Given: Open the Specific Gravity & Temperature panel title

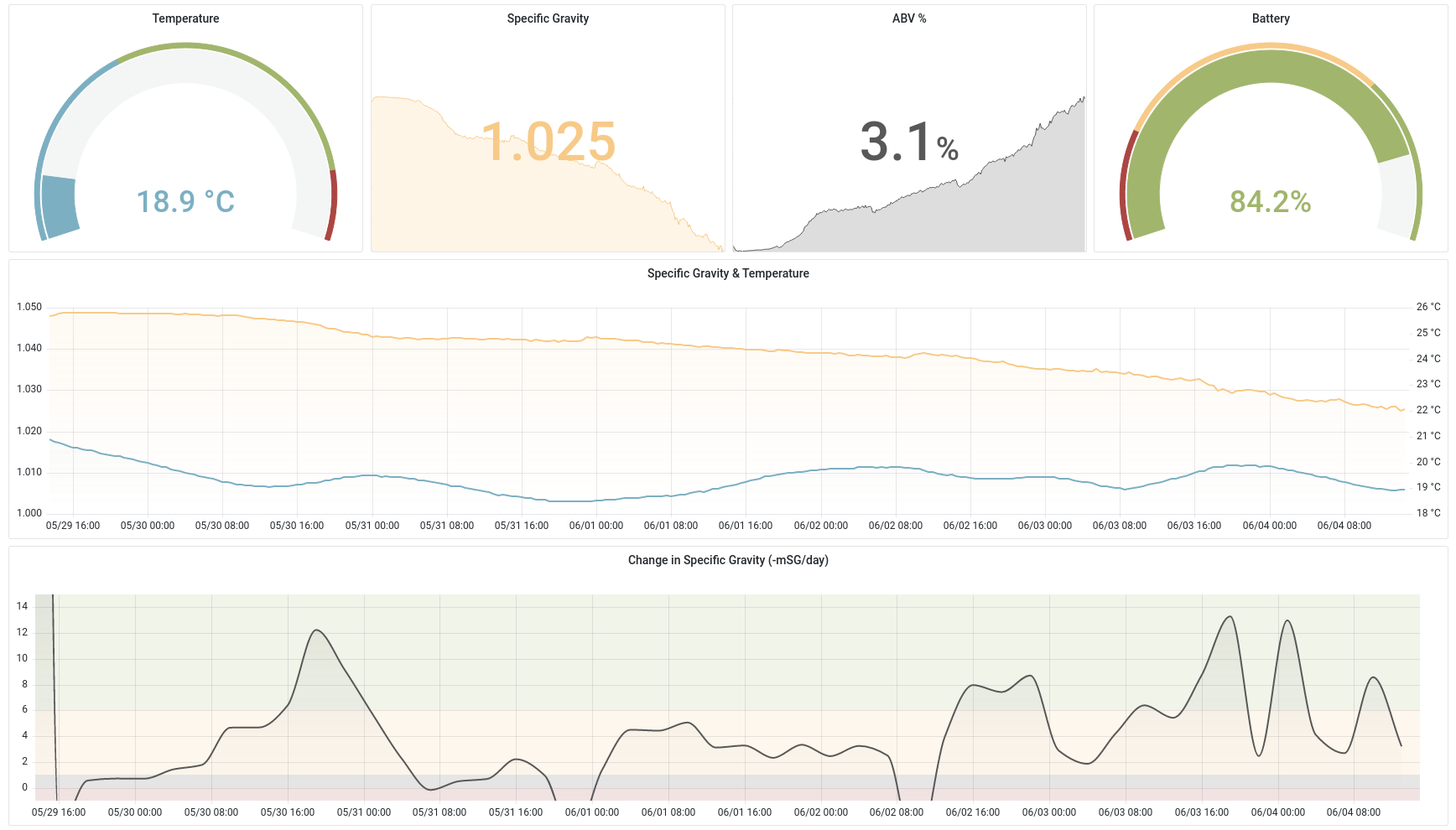Looking at the screenshot, I should click(x=727, y=273).
